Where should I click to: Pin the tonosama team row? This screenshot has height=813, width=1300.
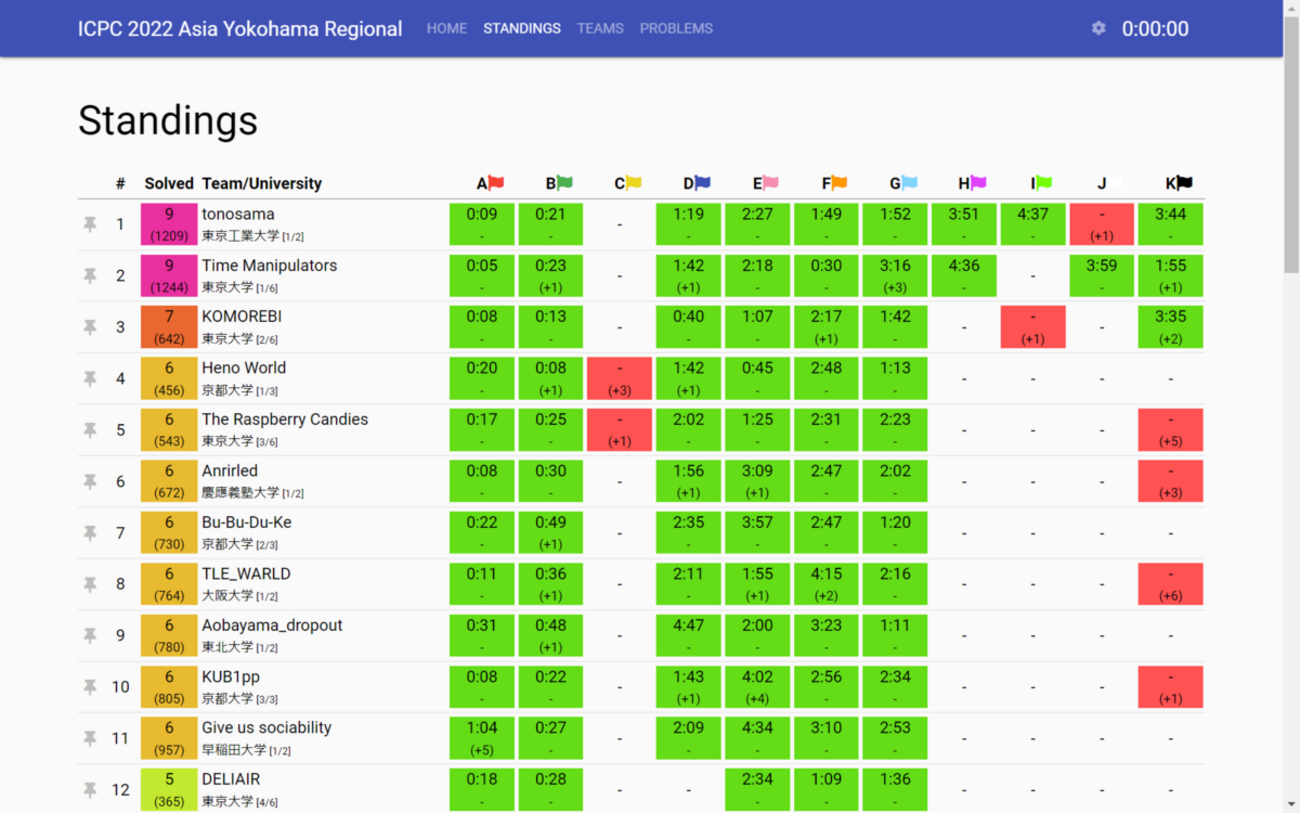pos(90,225)
